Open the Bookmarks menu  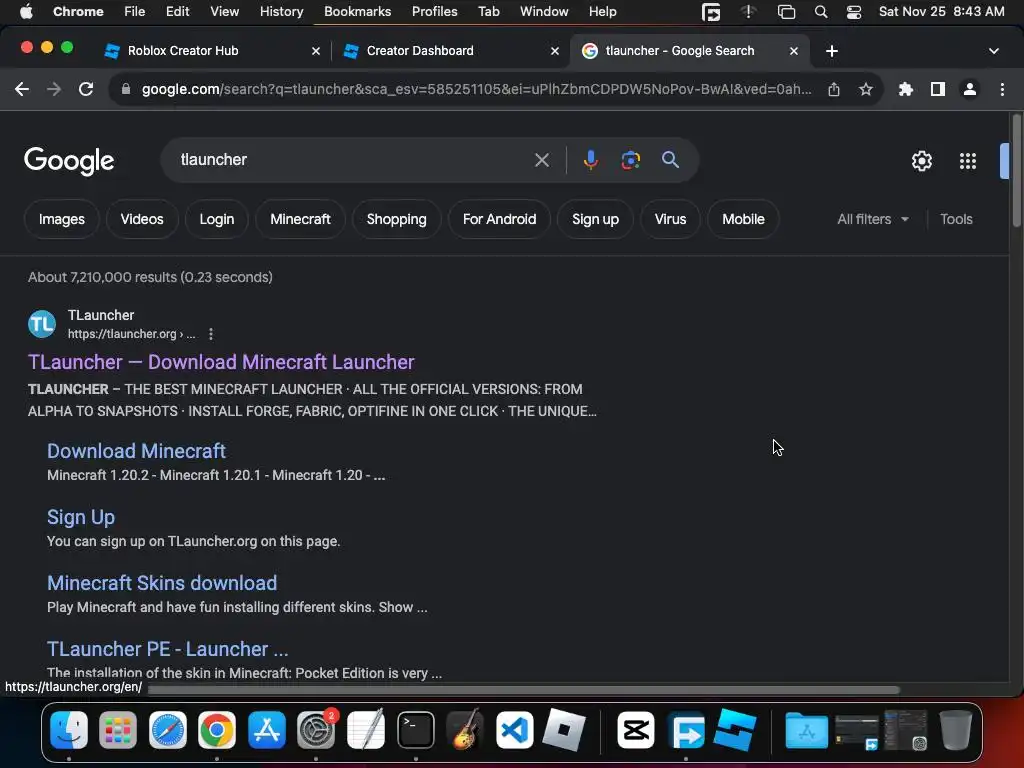[357, 12]
